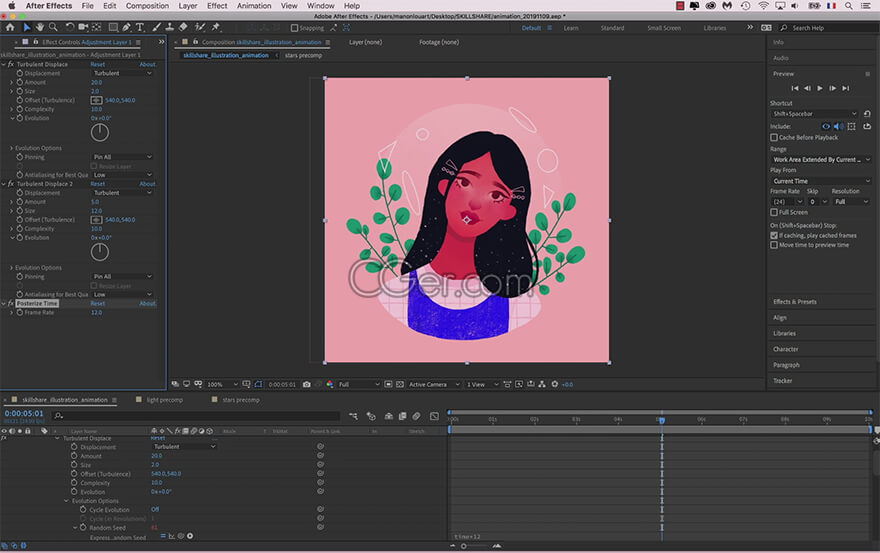Open the Tracker panel

point(782,381)
